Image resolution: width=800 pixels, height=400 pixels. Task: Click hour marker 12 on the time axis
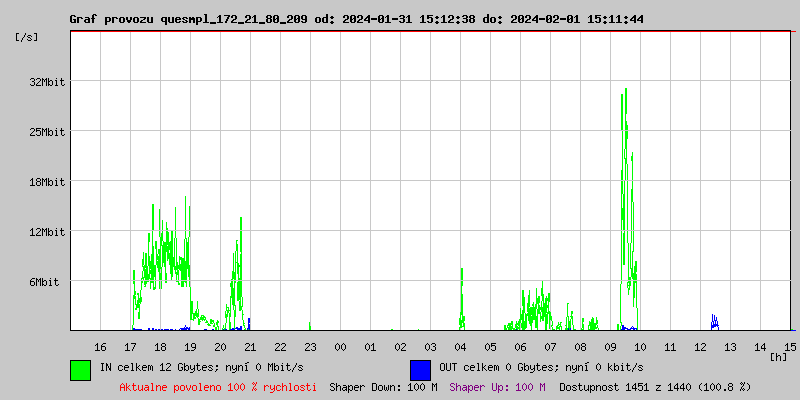700,347
